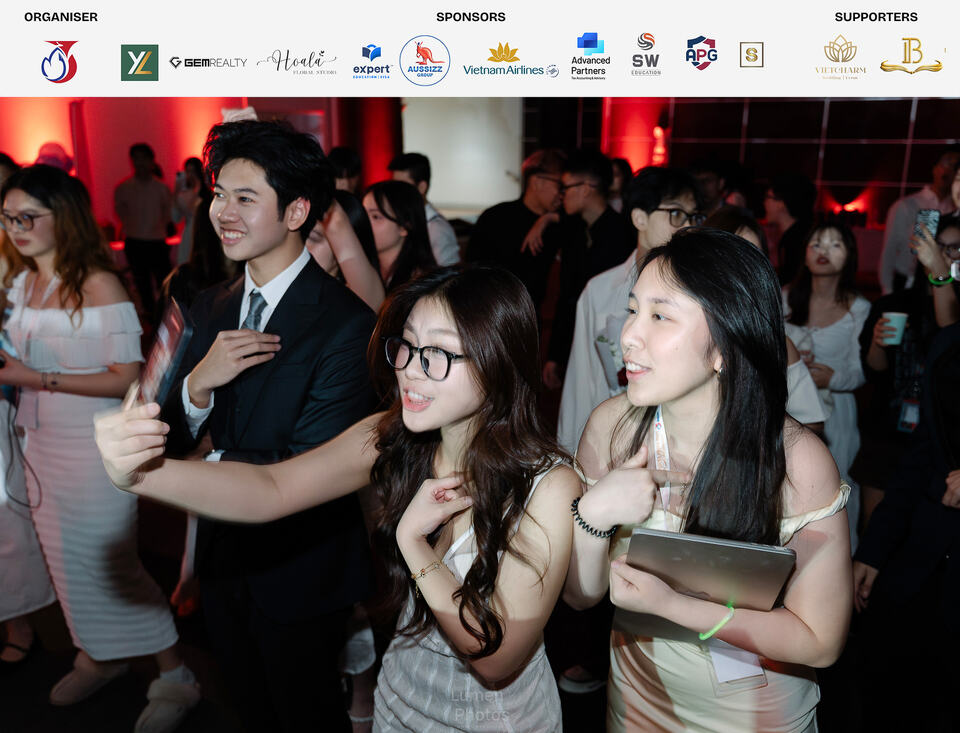The width and height of the screenshot is (960, 733).
Task: Click the SUPPORTERS heading
Action: (x=876, y=17)
